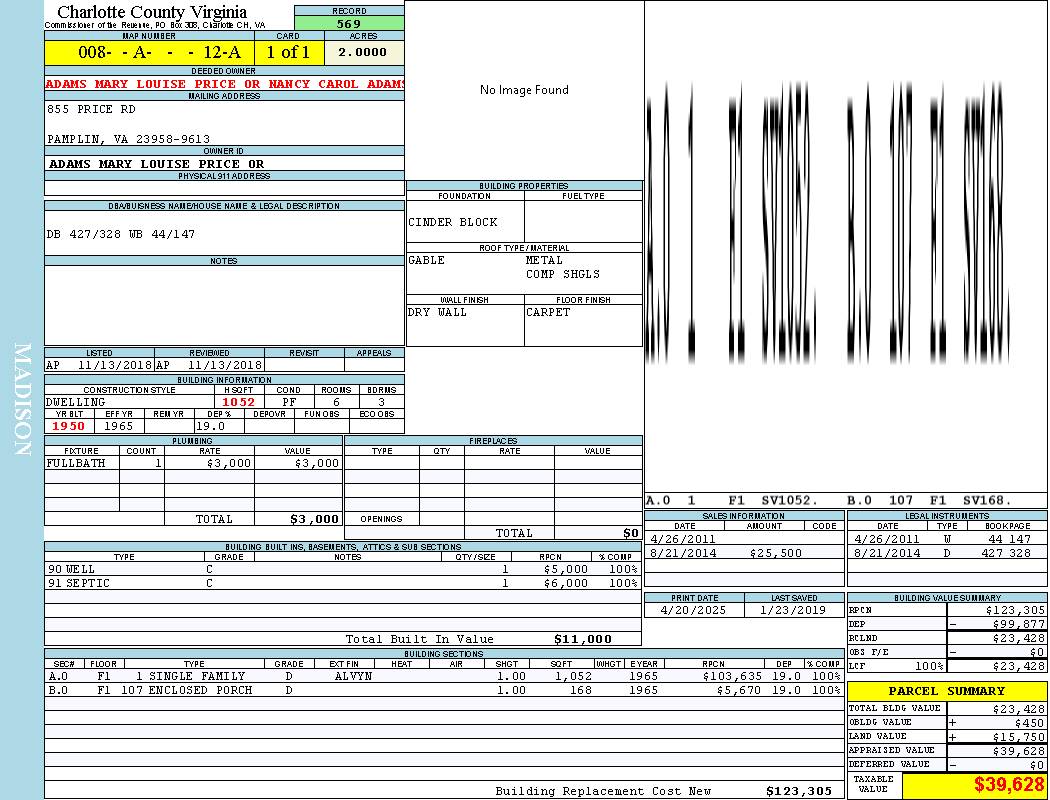Click the reviewed date AP 11/13/2018
The height and width of the screenshot is (800, 1050).
(209, 365)
